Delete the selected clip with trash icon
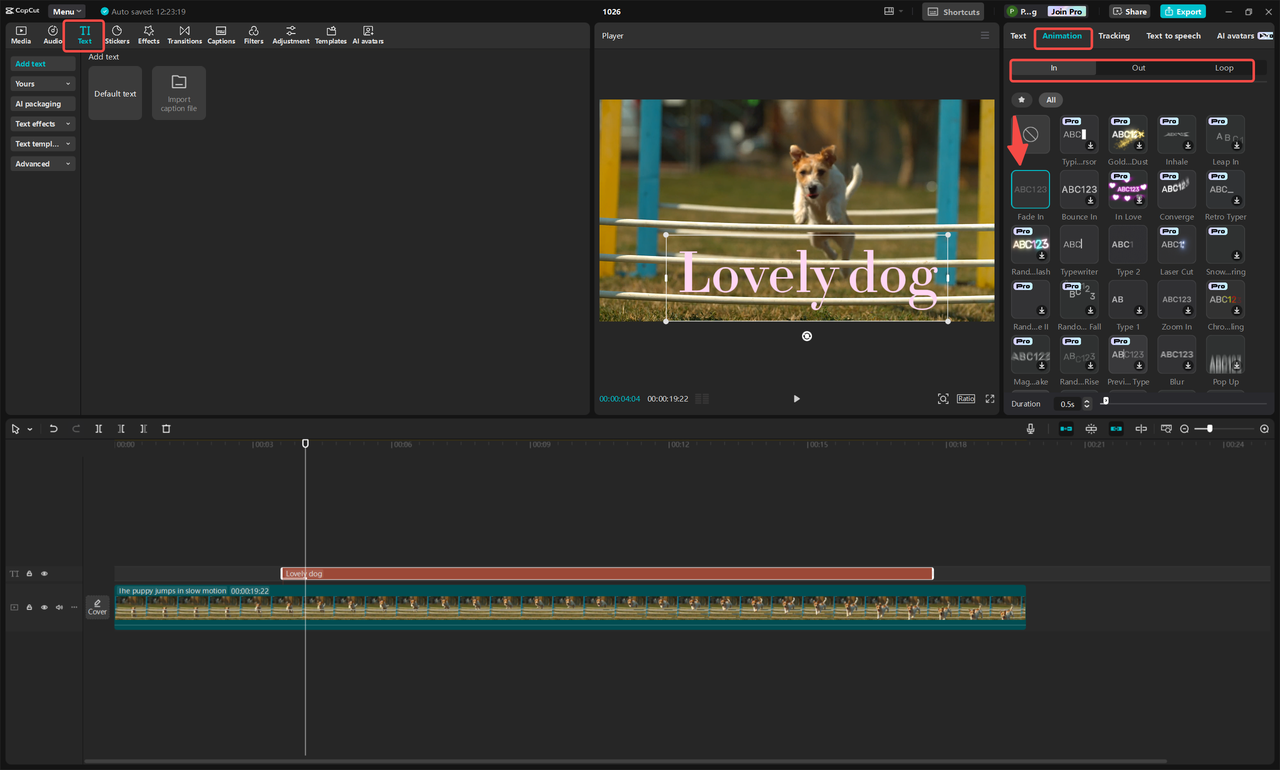Viewport: 1280px width, 770px height. click(x=166, y=429)
